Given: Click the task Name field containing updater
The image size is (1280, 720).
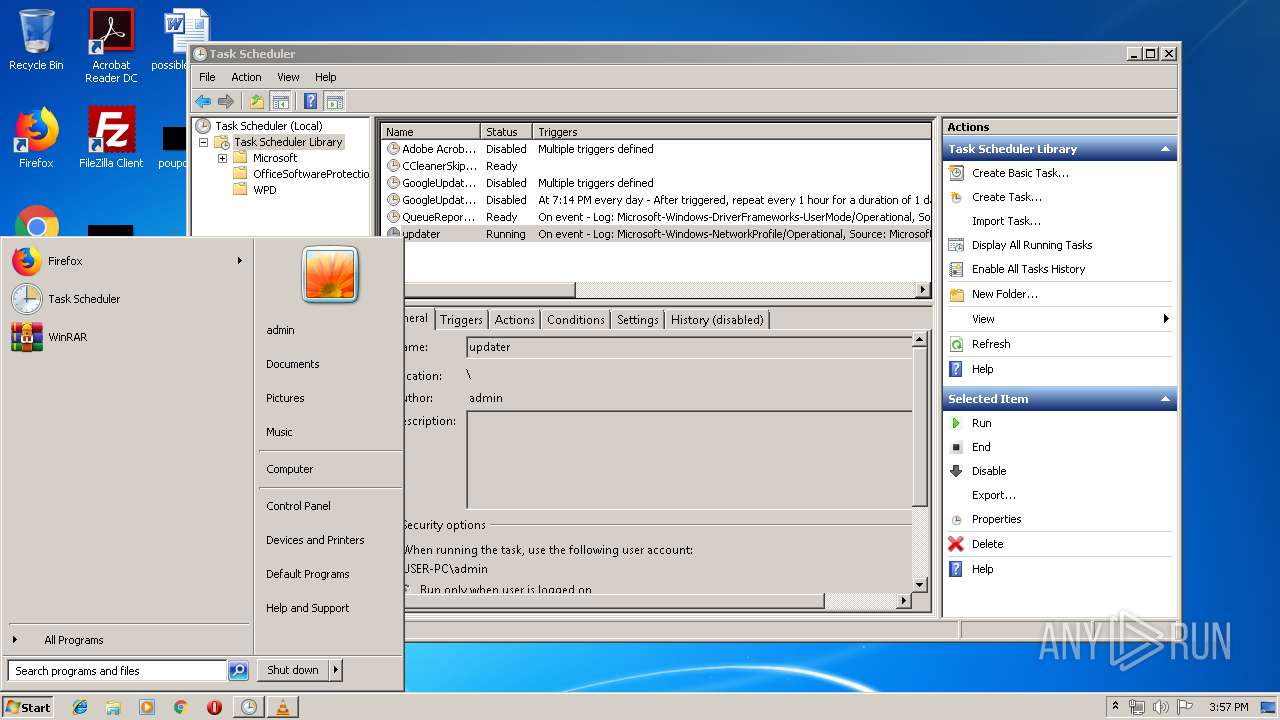Looking at the screenshot, I should tap(688, 347).
